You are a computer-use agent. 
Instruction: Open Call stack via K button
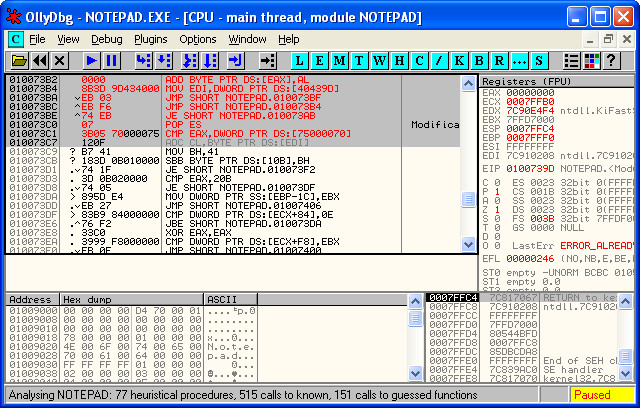tap(459, 61)
